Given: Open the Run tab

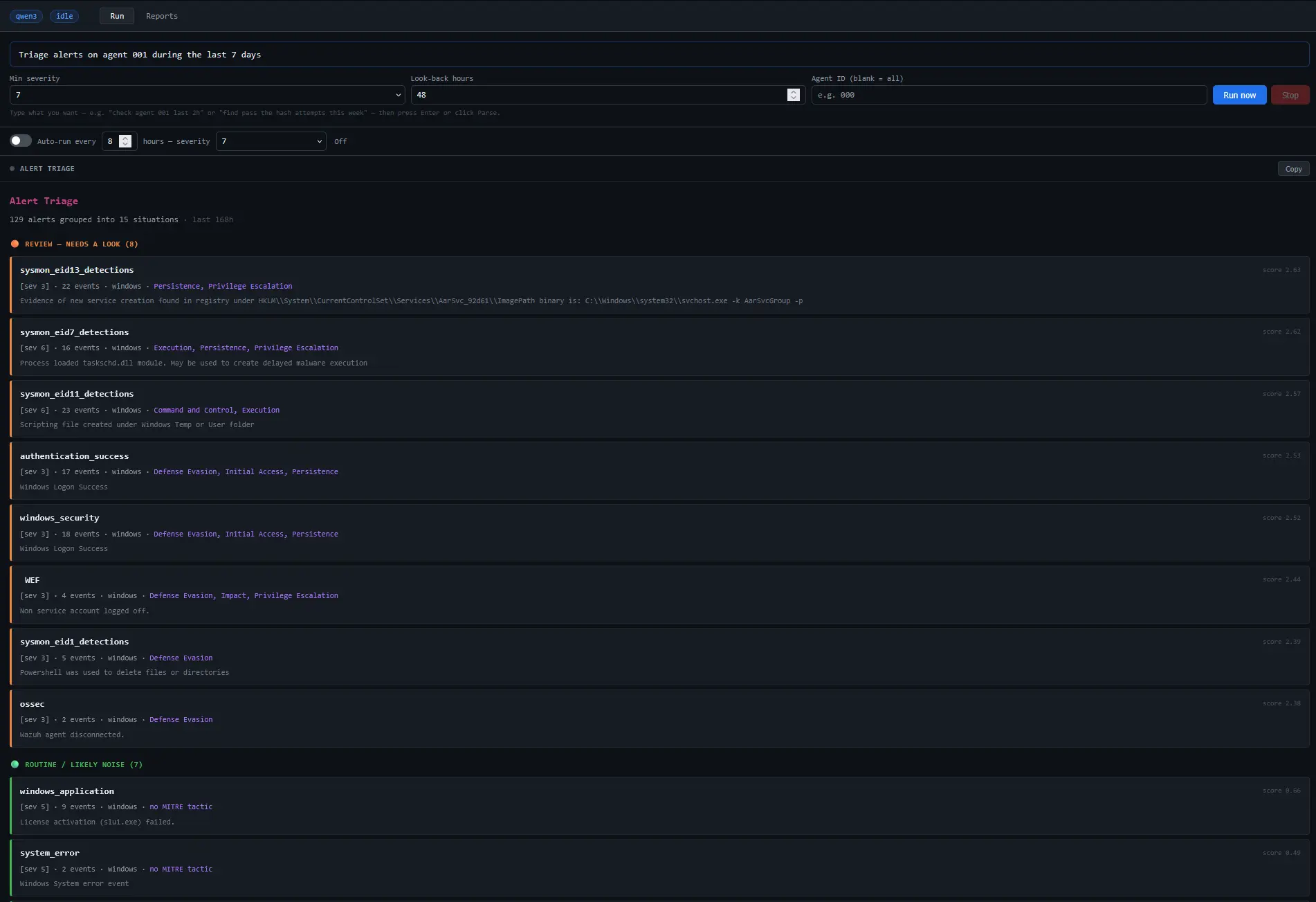Looking at the screenshot, I should 117,16.
